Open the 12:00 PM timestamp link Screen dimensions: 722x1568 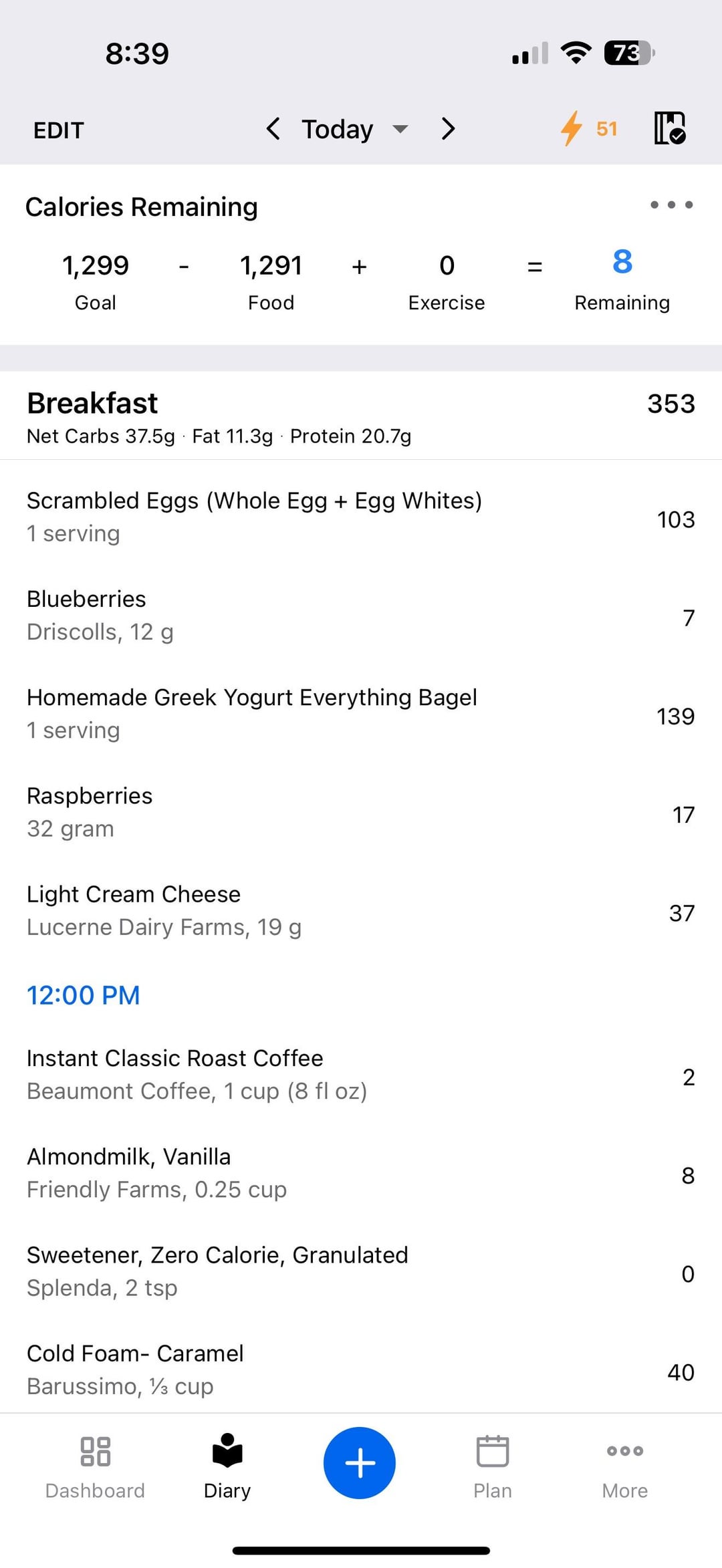[x=84, y=995]
